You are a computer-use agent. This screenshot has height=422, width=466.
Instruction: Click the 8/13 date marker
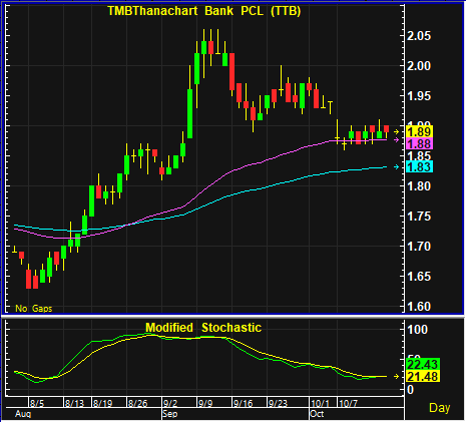pyautogui.click(x=74, y=404)
